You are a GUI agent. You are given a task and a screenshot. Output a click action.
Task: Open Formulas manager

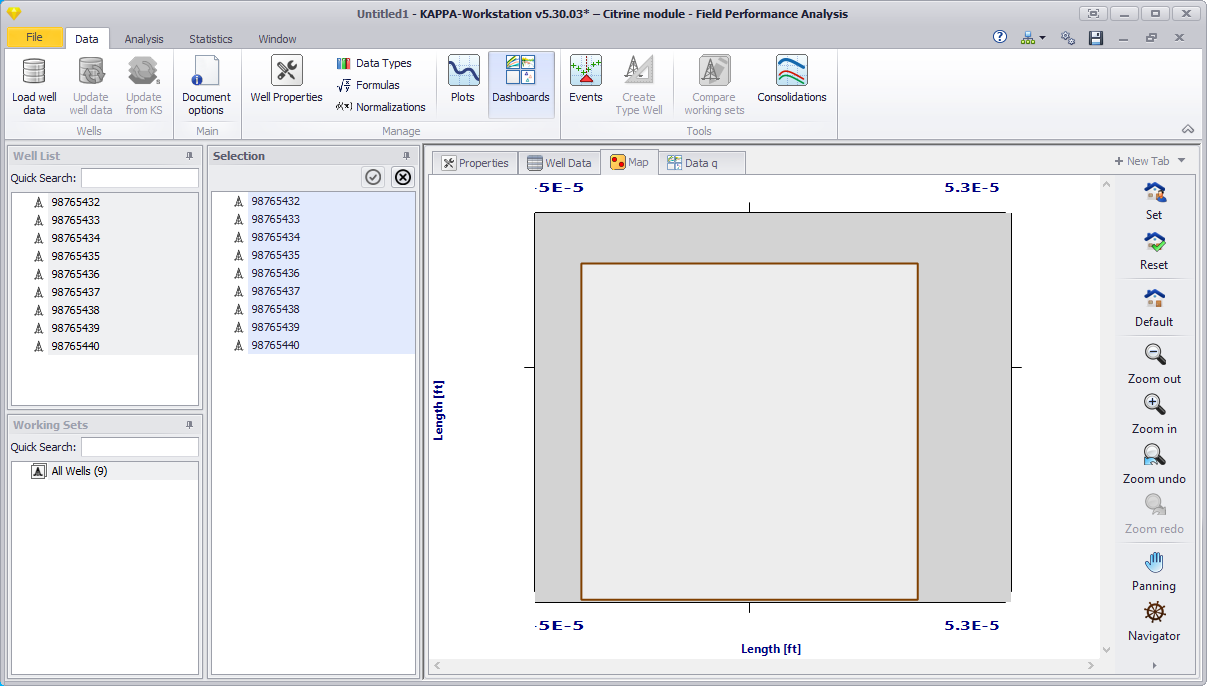[x=368, y=85]
